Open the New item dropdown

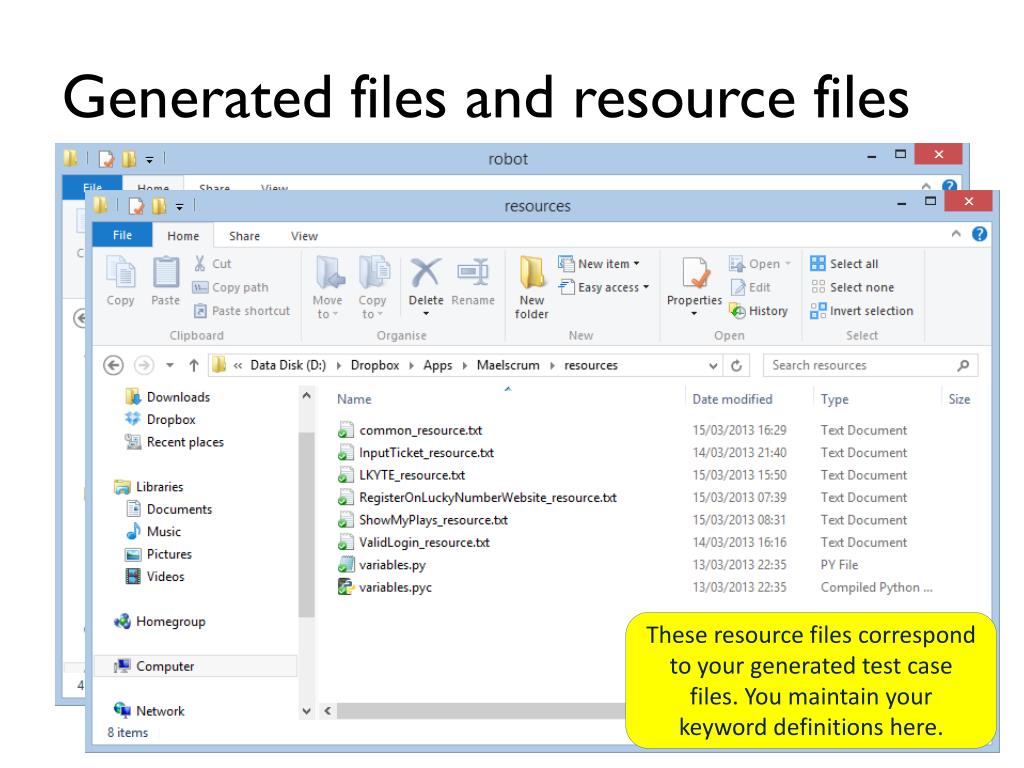pyautogui.click(x=600, y=264)
